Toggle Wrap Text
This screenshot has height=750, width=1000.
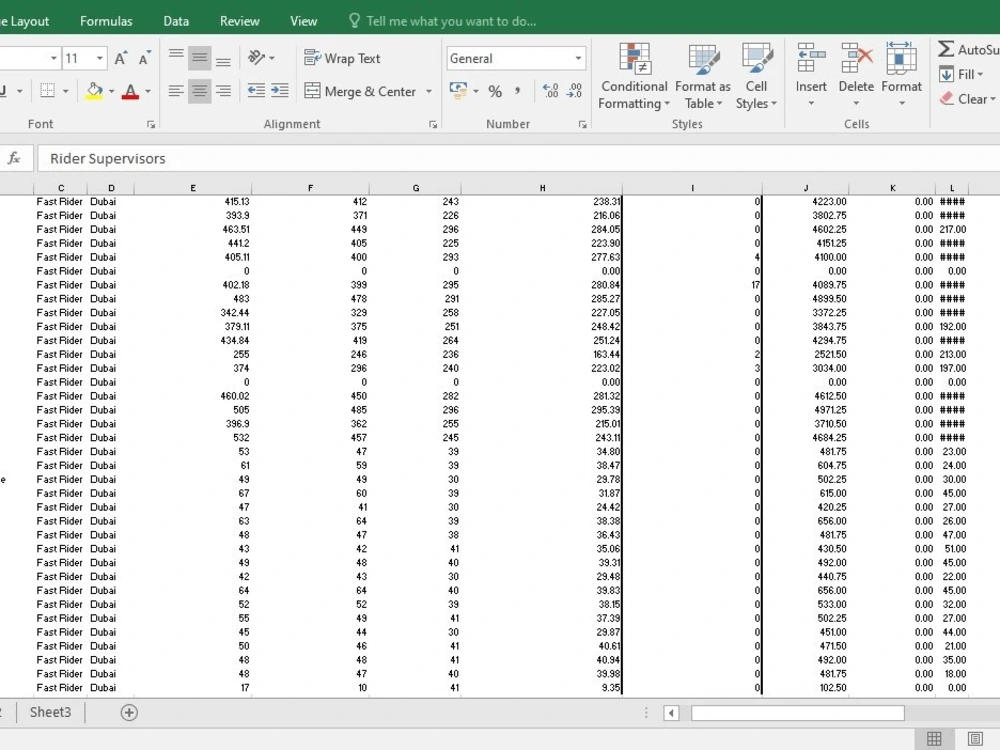[342, 58]
